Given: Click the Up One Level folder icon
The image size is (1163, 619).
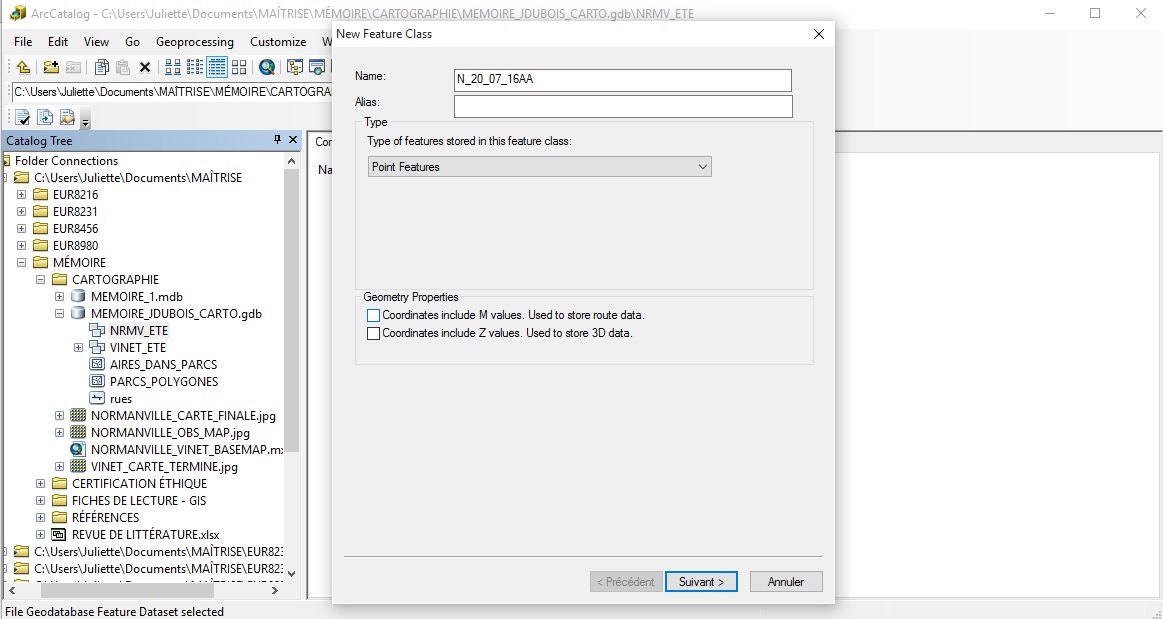Looking at the screenshot, I should [x=23, y=67].
